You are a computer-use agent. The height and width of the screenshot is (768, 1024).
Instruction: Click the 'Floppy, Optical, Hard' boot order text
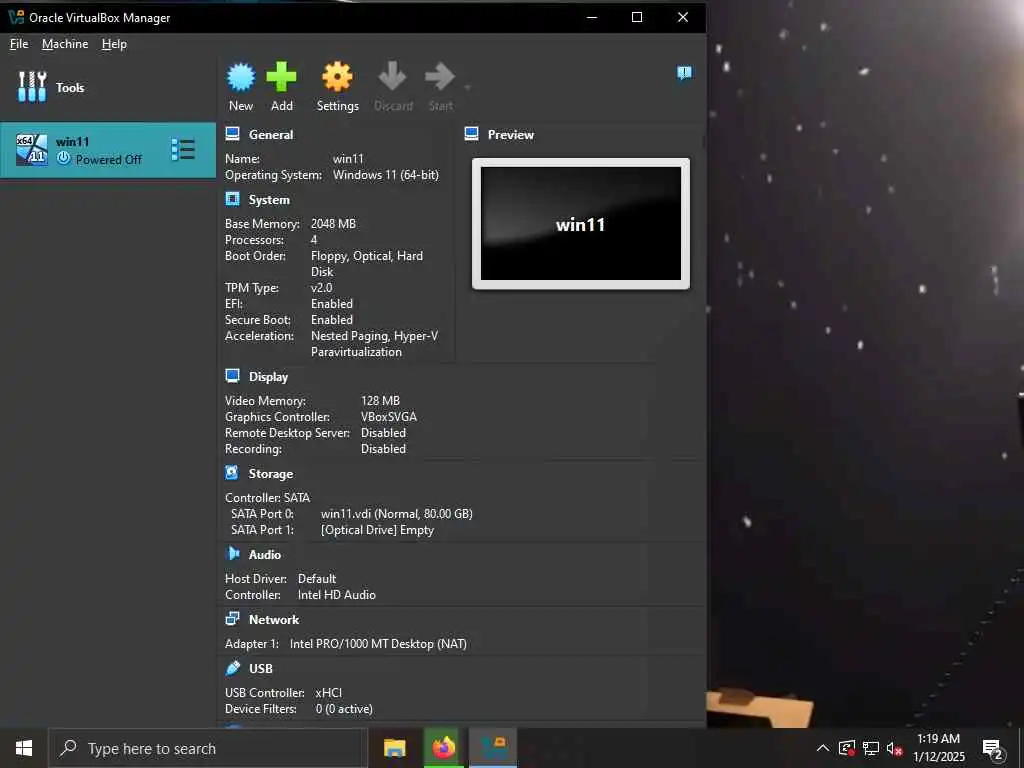367,256
